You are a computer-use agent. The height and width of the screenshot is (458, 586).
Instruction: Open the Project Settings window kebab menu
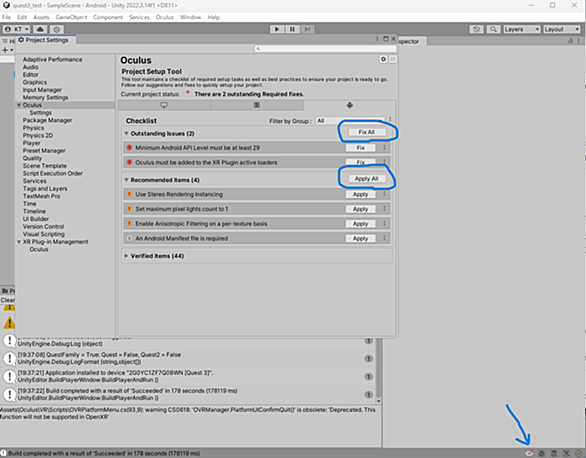[377, 39]
